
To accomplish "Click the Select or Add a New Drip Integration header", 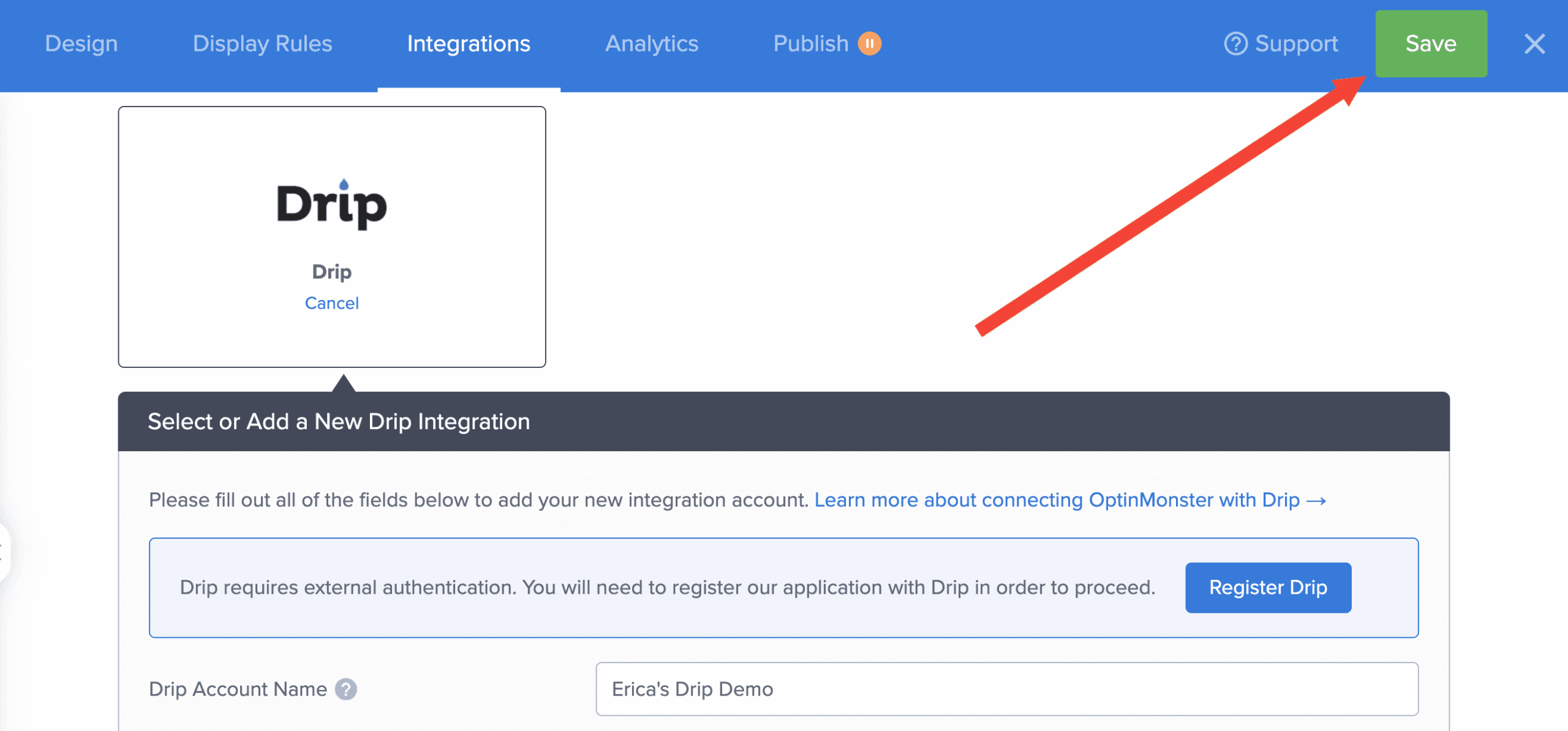I will tap(338, 421).
